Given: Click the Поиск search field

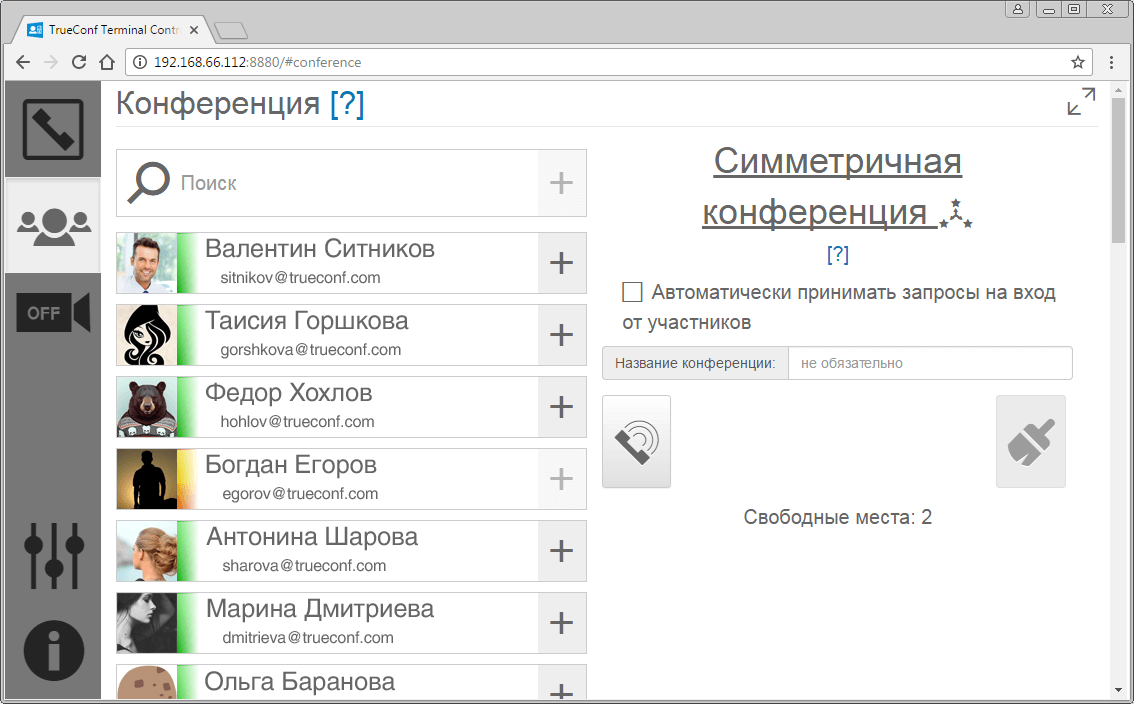Looking at the screenshot, I should (355, 184).
